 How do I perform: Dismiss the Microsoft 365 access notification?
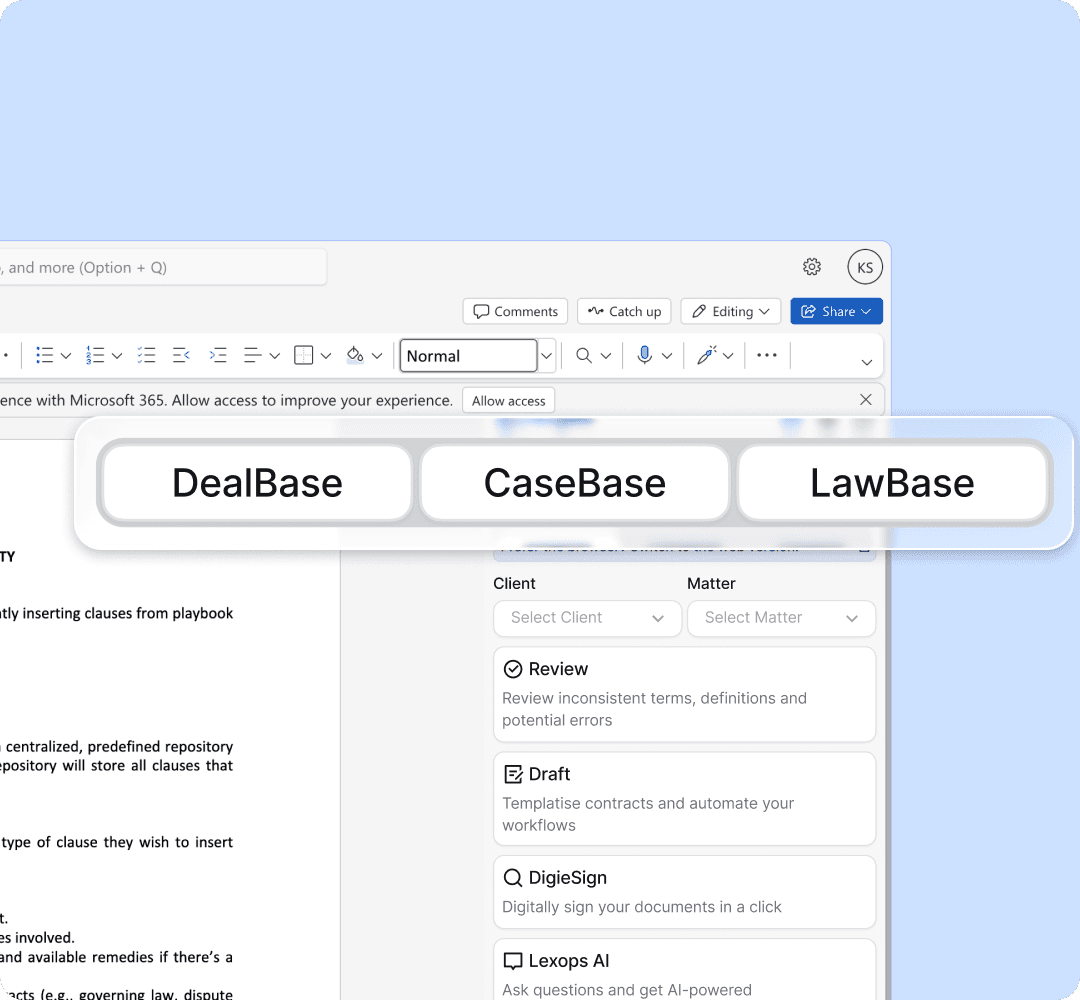[866, 399]
